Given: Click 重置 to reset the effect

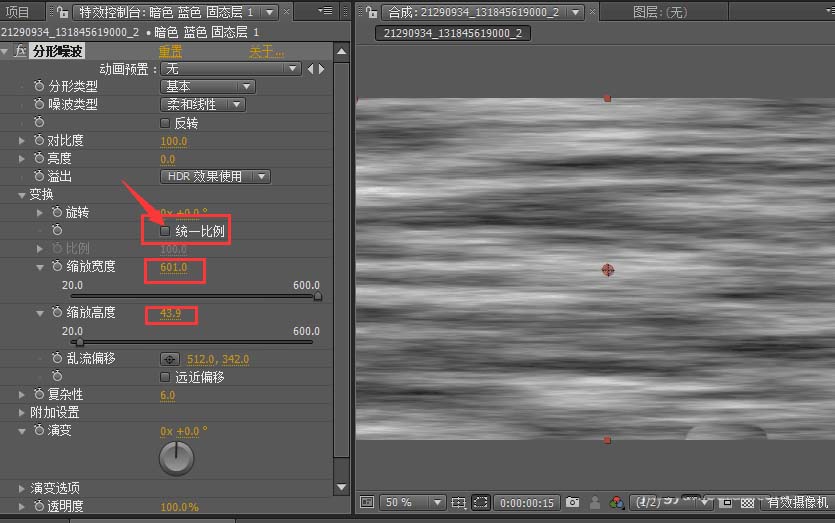Looking at the screenshot, I should pos(170,52).
